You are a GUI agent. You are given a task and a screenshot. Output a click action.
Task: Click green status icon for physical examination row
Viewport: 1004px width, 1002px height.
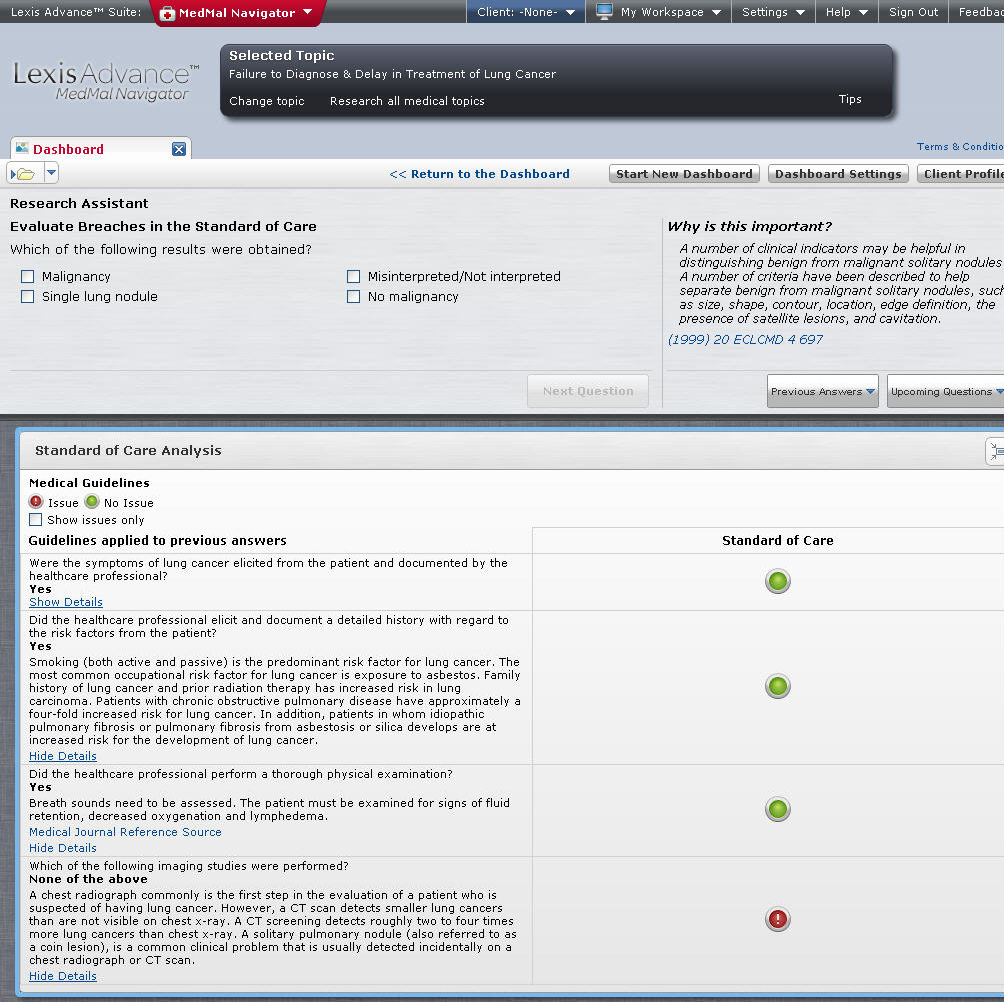coord(777,809)
